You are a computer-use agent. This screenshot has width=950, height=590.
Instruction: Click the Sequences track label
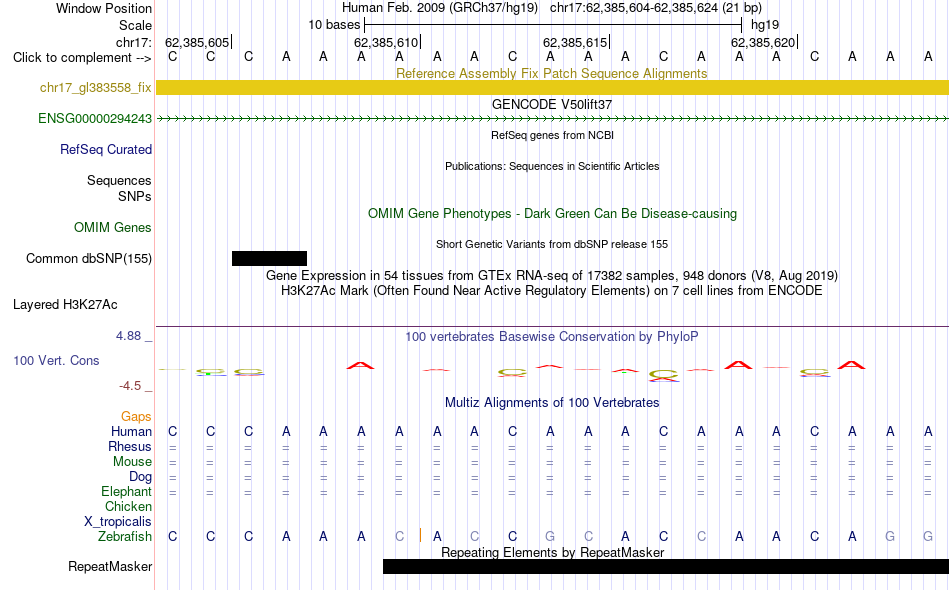tap(119, 181)
